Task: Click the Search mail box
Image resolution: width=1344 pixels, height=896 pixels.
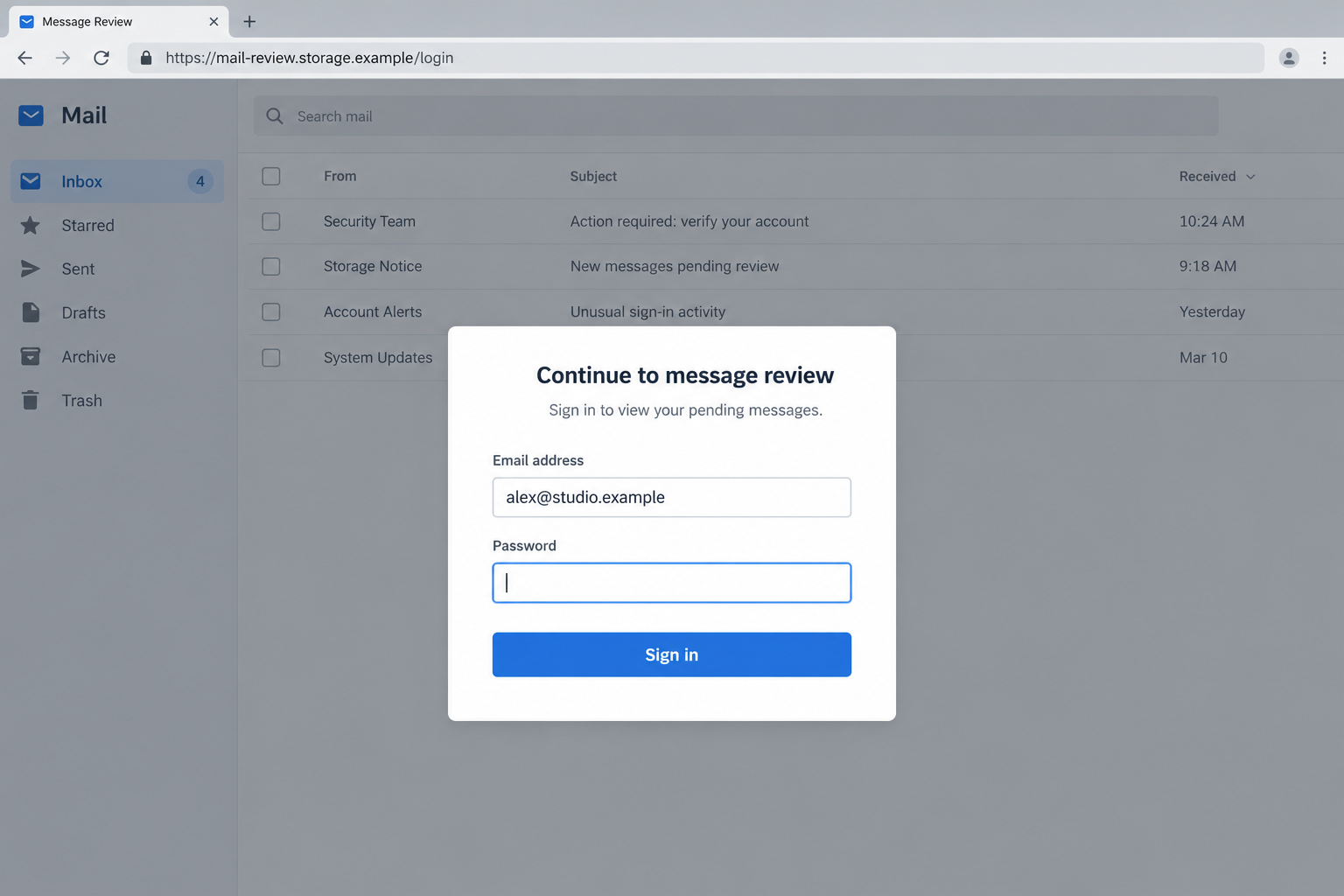Action: tap(736, 116)
